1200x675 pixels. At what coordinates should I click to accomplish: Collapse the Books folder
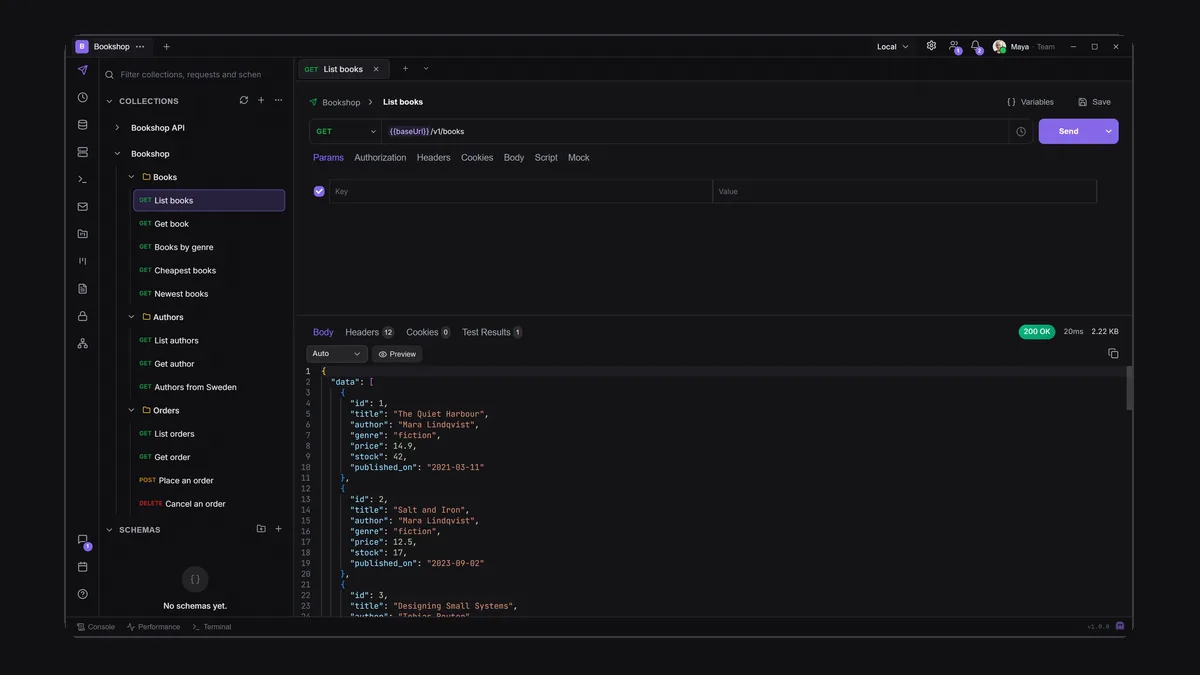[132, 177]
